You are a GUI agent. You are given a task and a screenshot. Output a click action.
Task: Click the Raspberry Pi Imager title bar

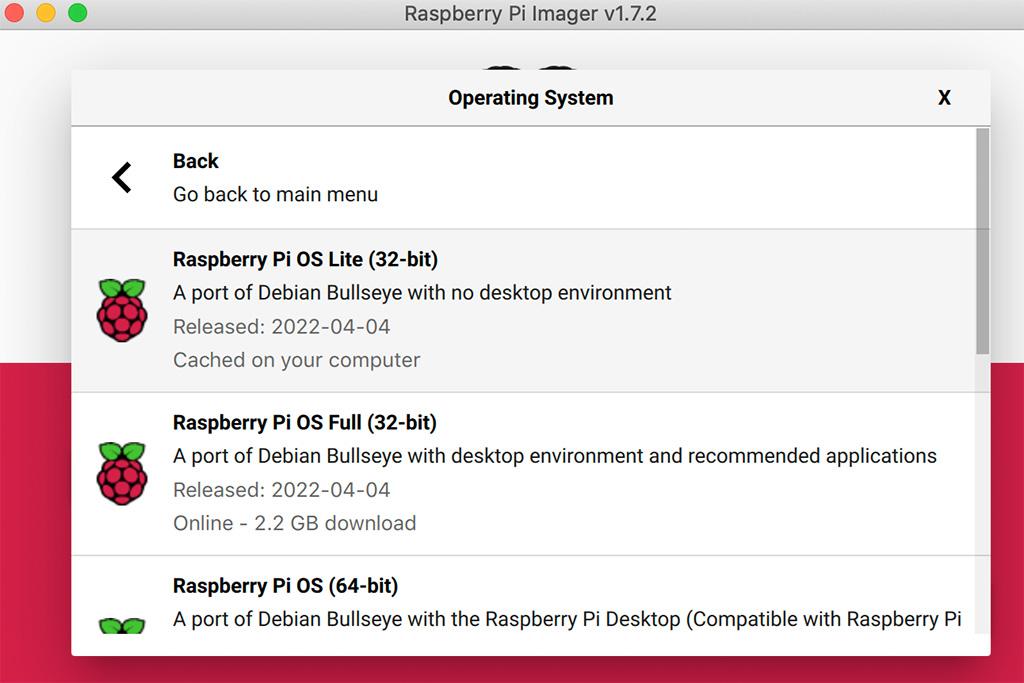coord(530,14)
